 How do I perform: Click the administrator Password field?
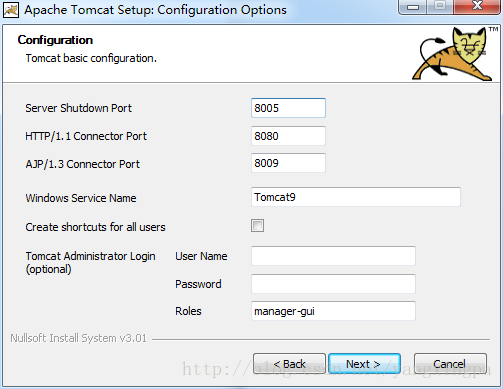333,284
